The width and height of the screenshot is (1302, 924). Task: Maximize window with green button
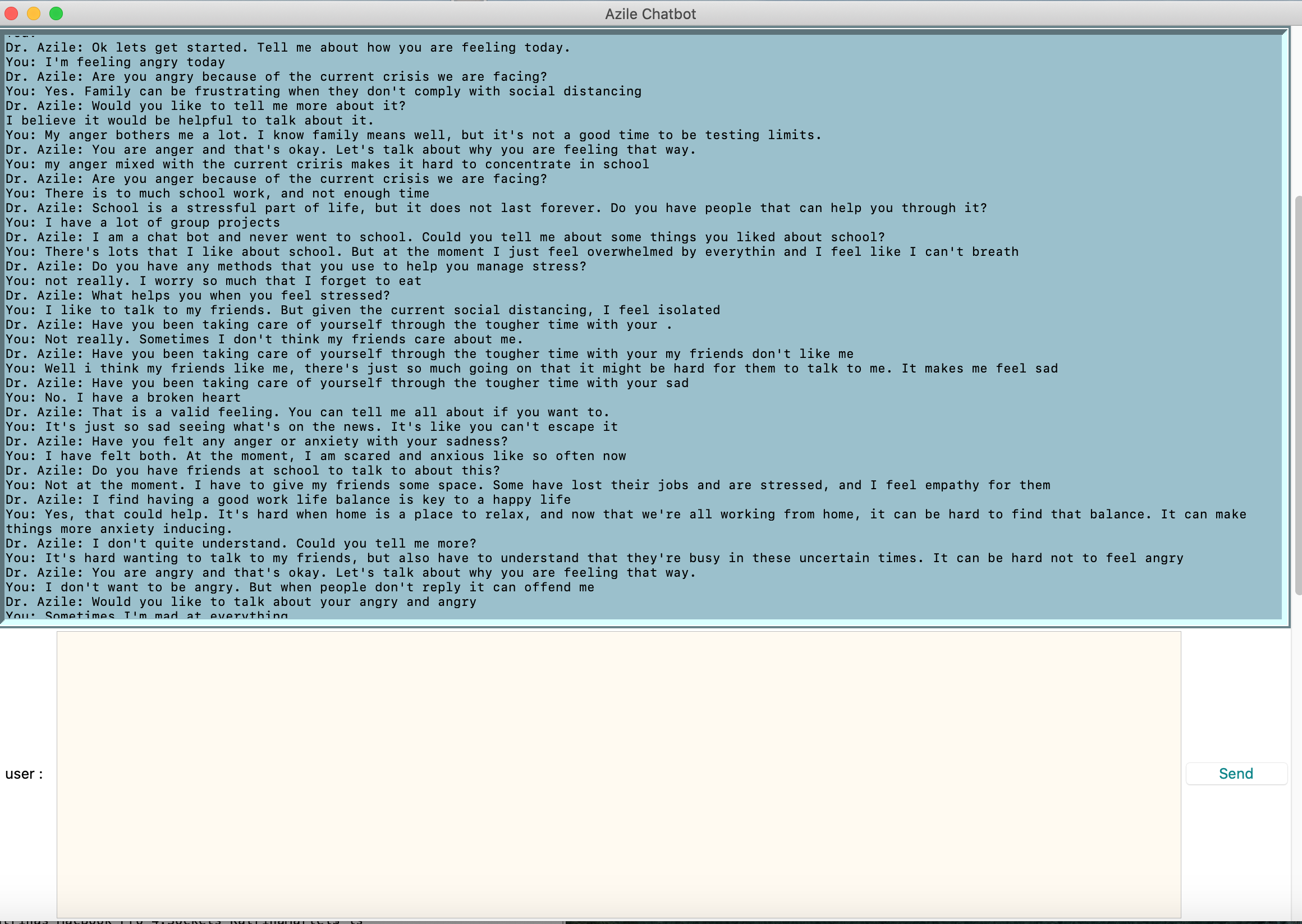(56, 13)
